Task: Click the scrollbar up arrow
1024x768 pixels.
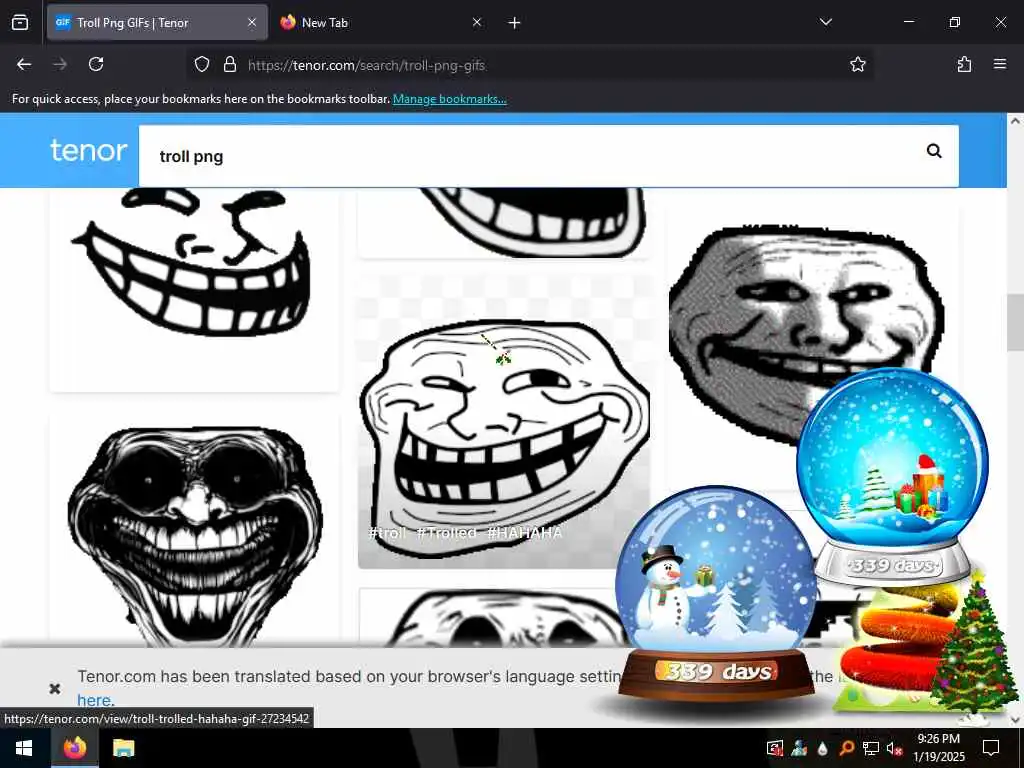Action: tap(1015, 121)
